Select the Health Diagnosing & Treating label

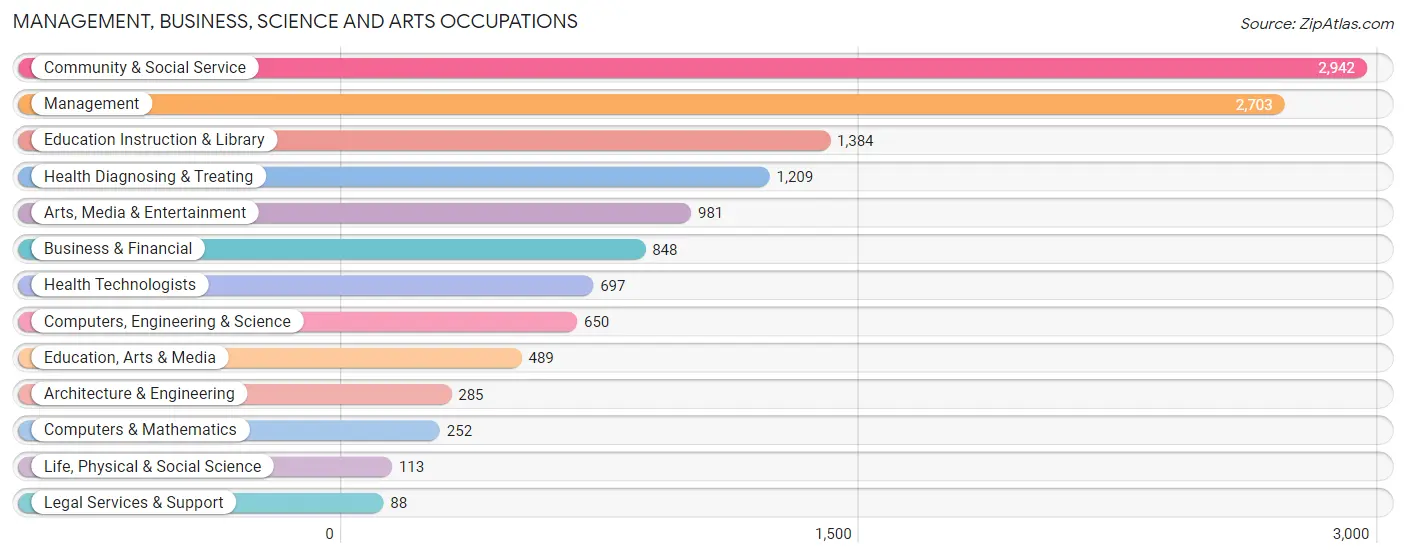(x=149, y=176)
